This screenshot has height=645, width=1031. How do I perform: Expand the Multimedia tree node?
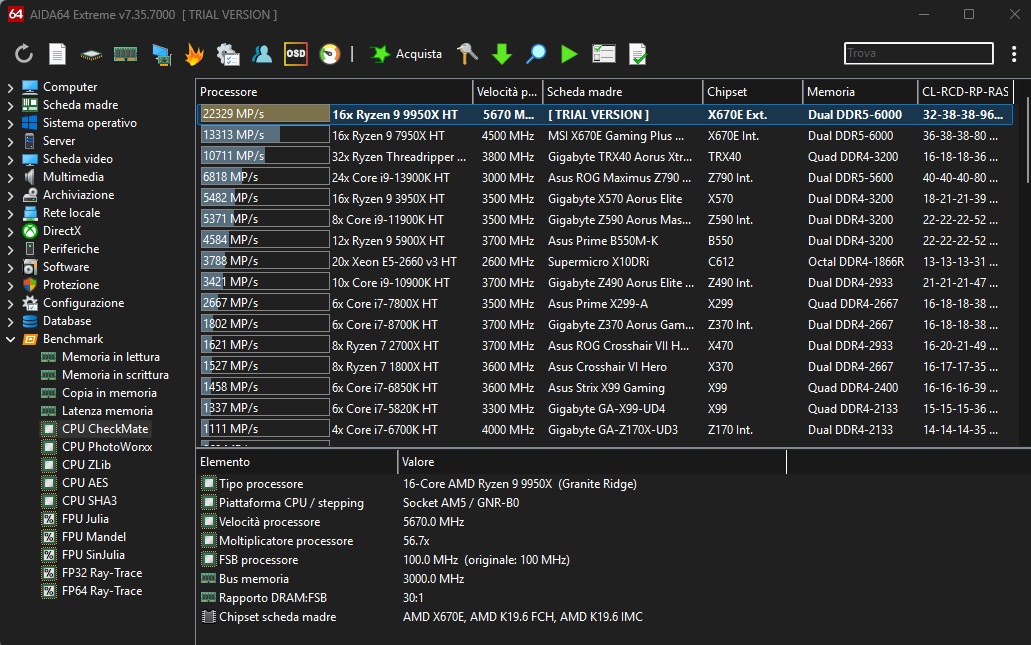(11, 177)
